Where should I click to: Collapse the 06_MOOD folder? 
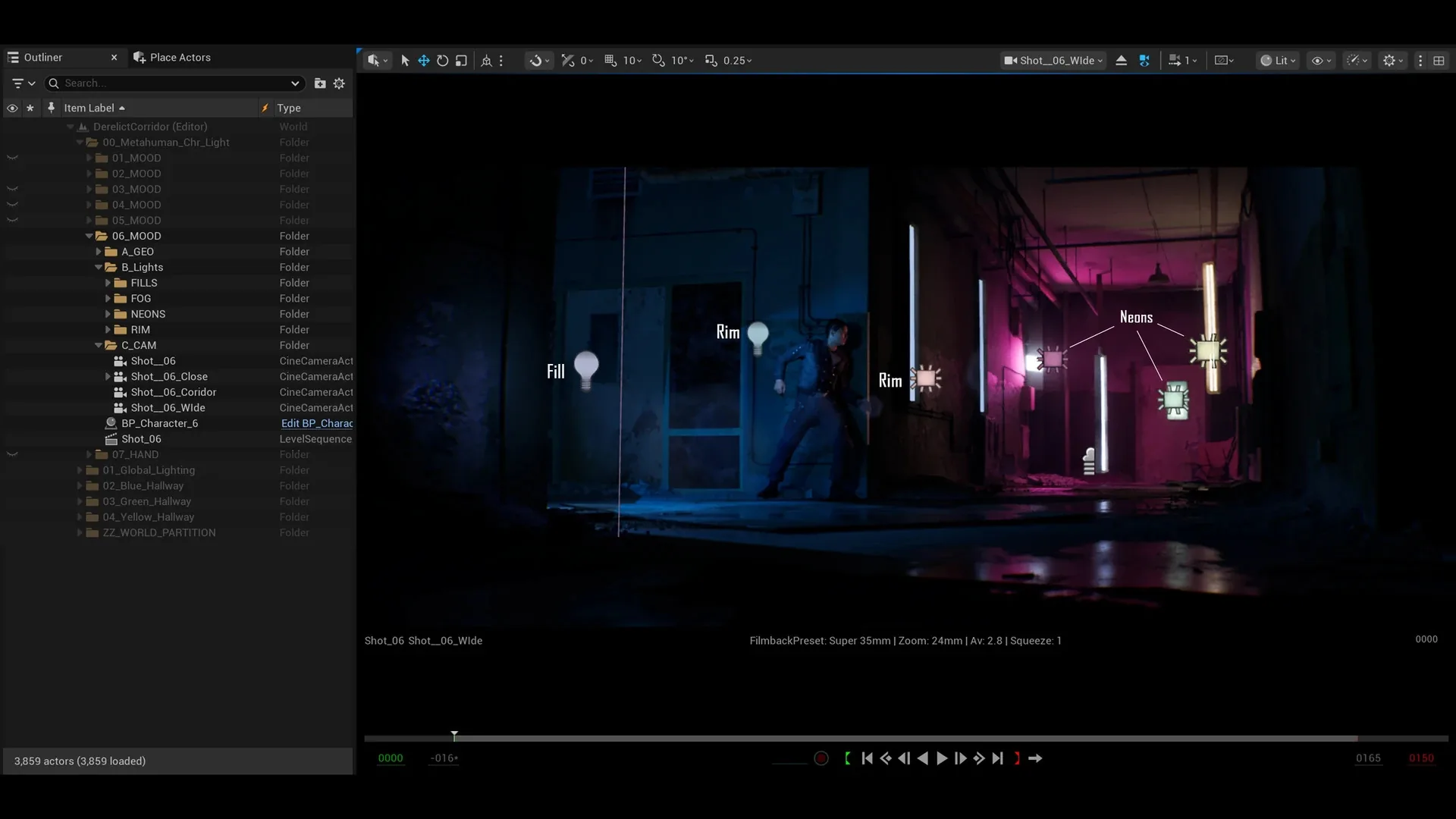click(x=89, y=236)
